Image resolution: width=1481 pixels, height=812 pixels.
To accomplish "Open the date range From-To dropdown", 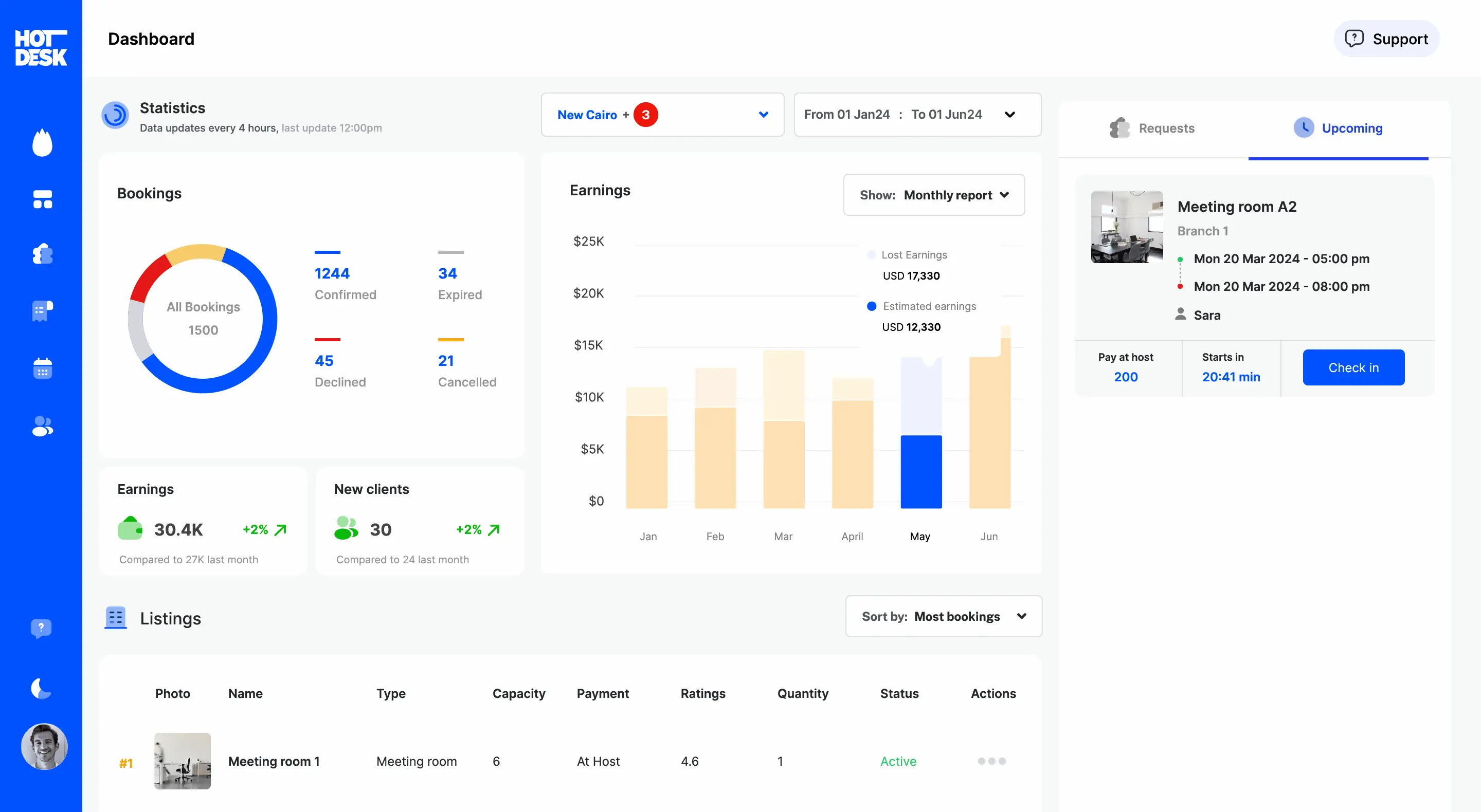I will coord(917,115).
